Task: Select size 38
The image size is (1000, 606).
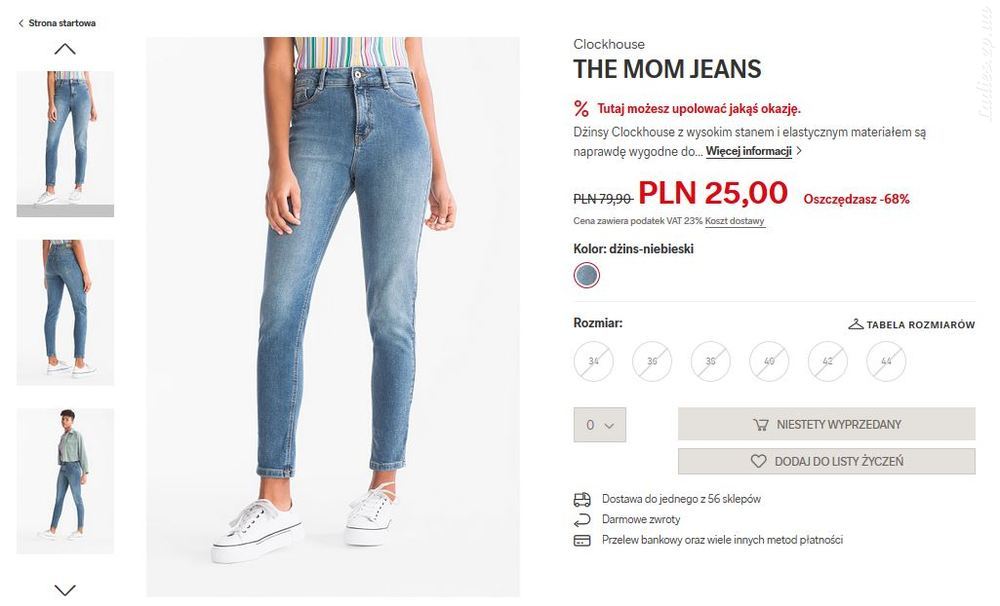Action: tap(710, 361)
